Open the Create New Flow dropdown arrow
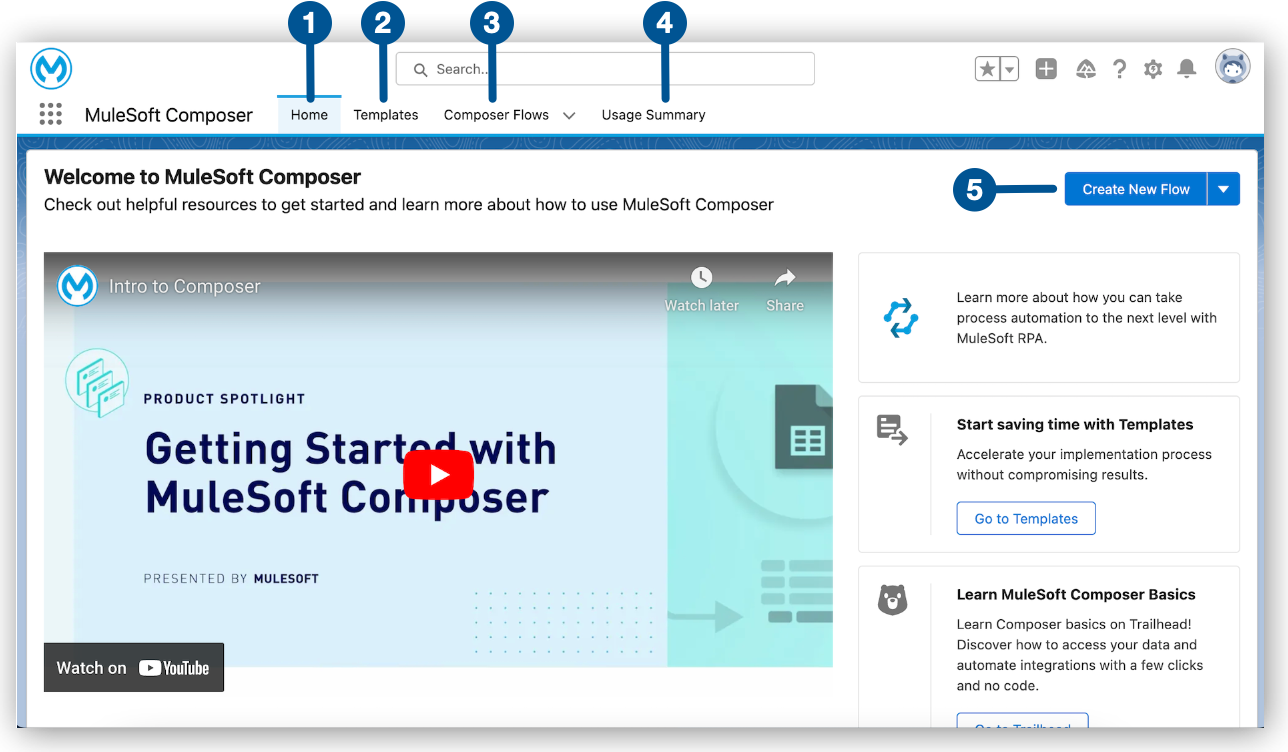 pos(1224,188)
